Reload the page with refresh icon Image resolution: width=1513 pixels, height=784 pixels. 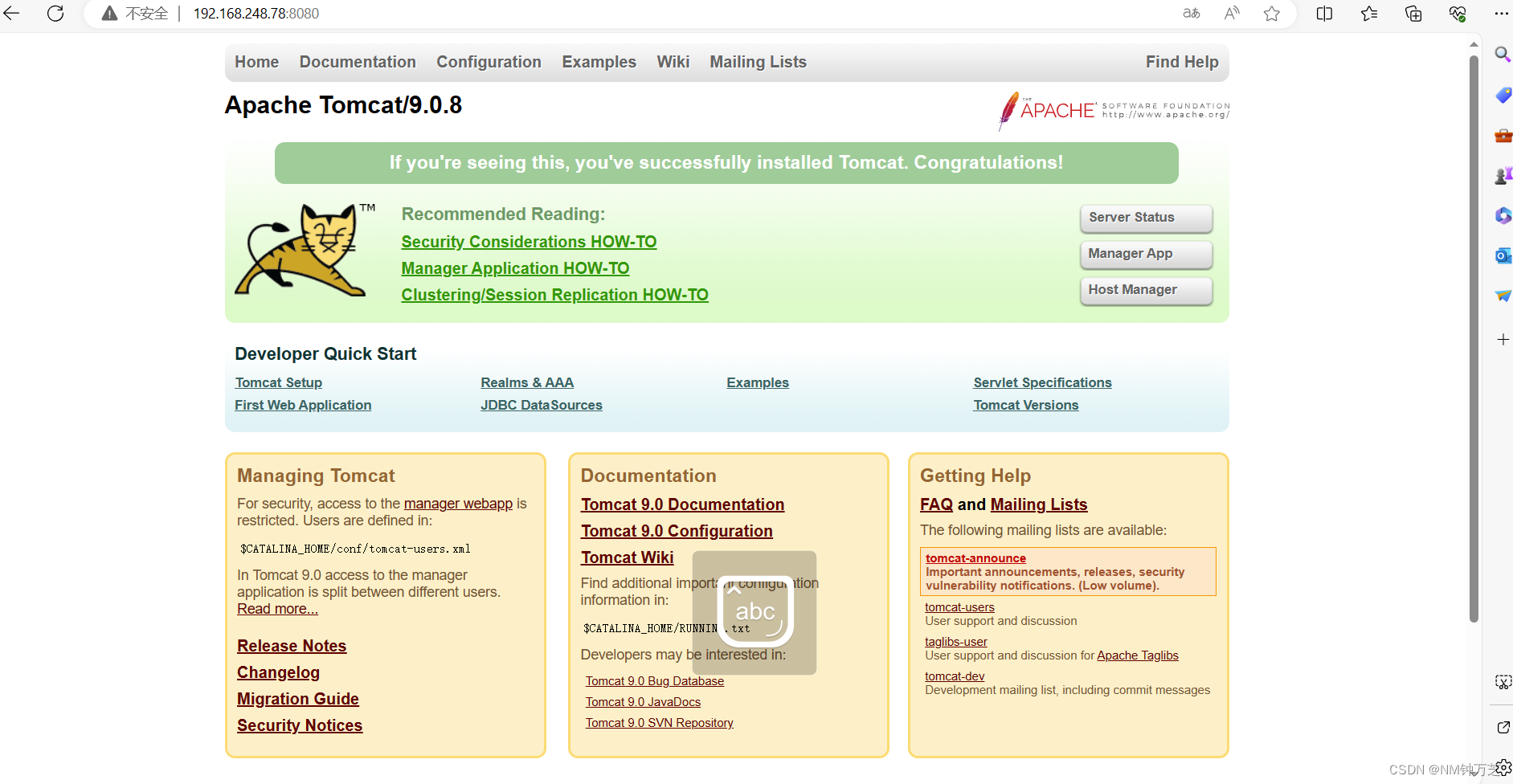tap(55, 14)
